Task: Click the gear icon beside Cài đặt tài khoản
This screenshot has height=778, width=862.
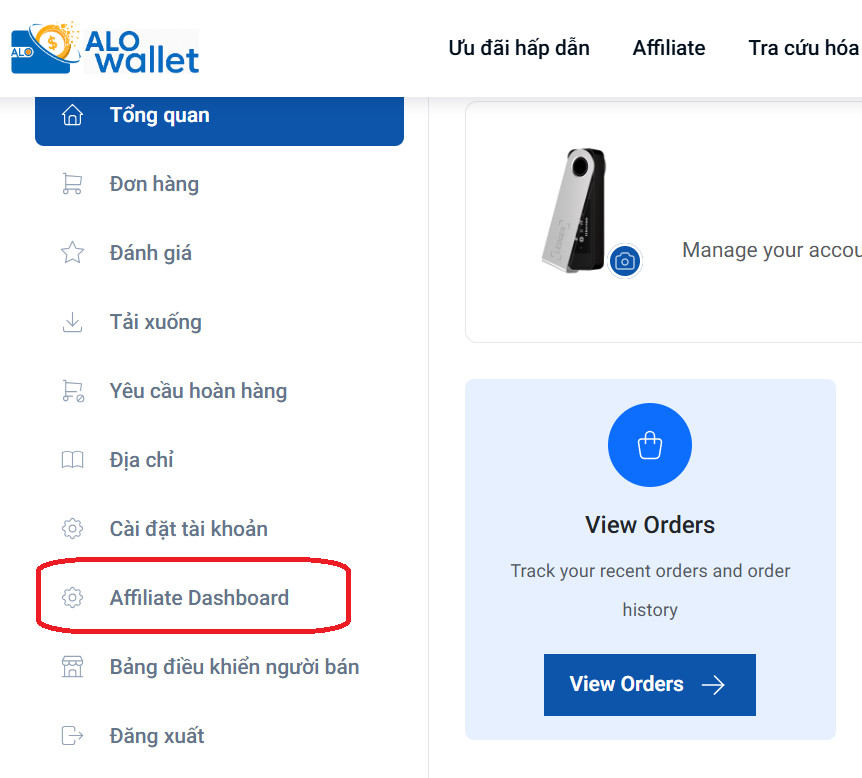Action: click(x=72, y=529)
